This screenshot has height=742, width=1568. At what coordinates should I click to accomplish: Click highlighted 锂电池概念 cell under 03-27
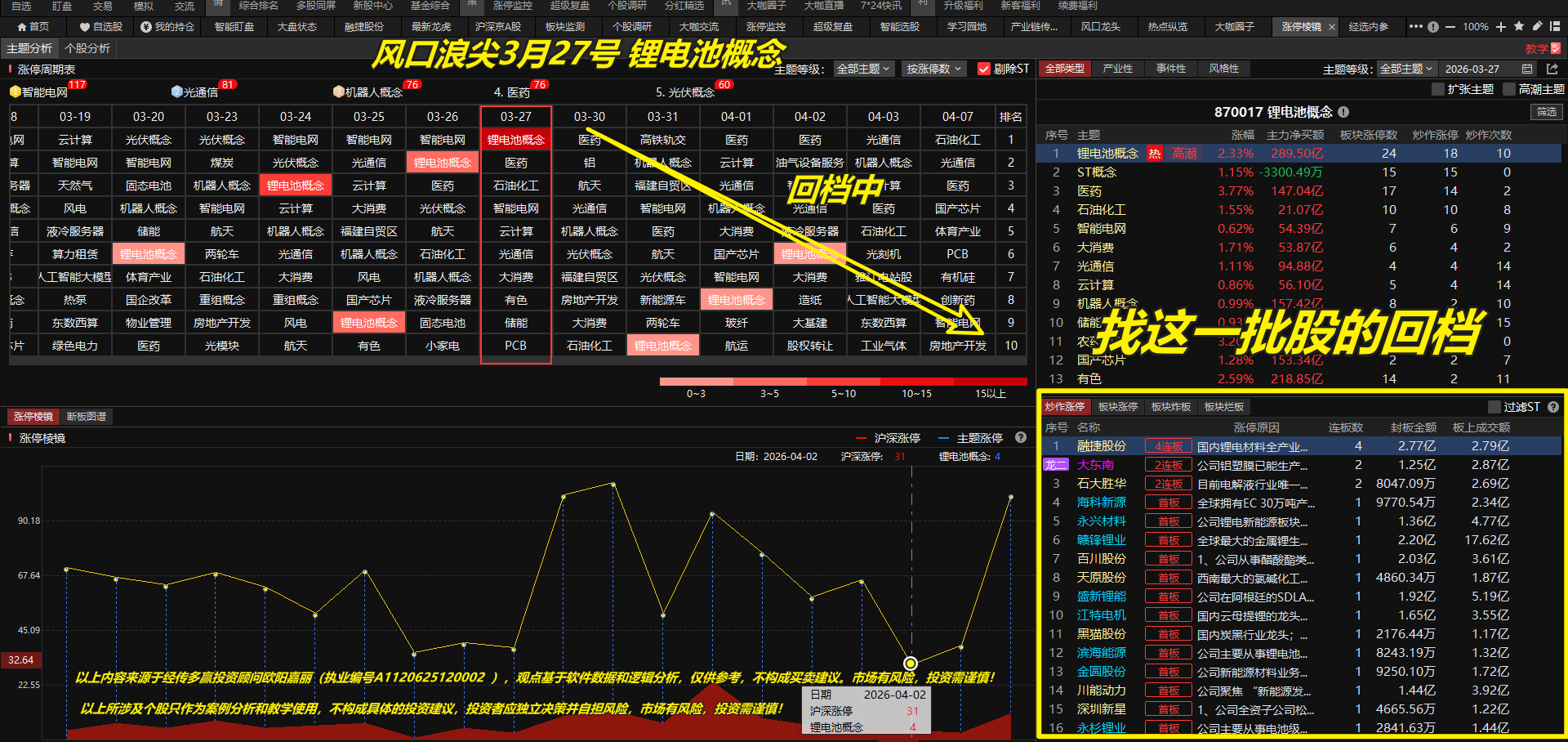click(x=516, y=140)
